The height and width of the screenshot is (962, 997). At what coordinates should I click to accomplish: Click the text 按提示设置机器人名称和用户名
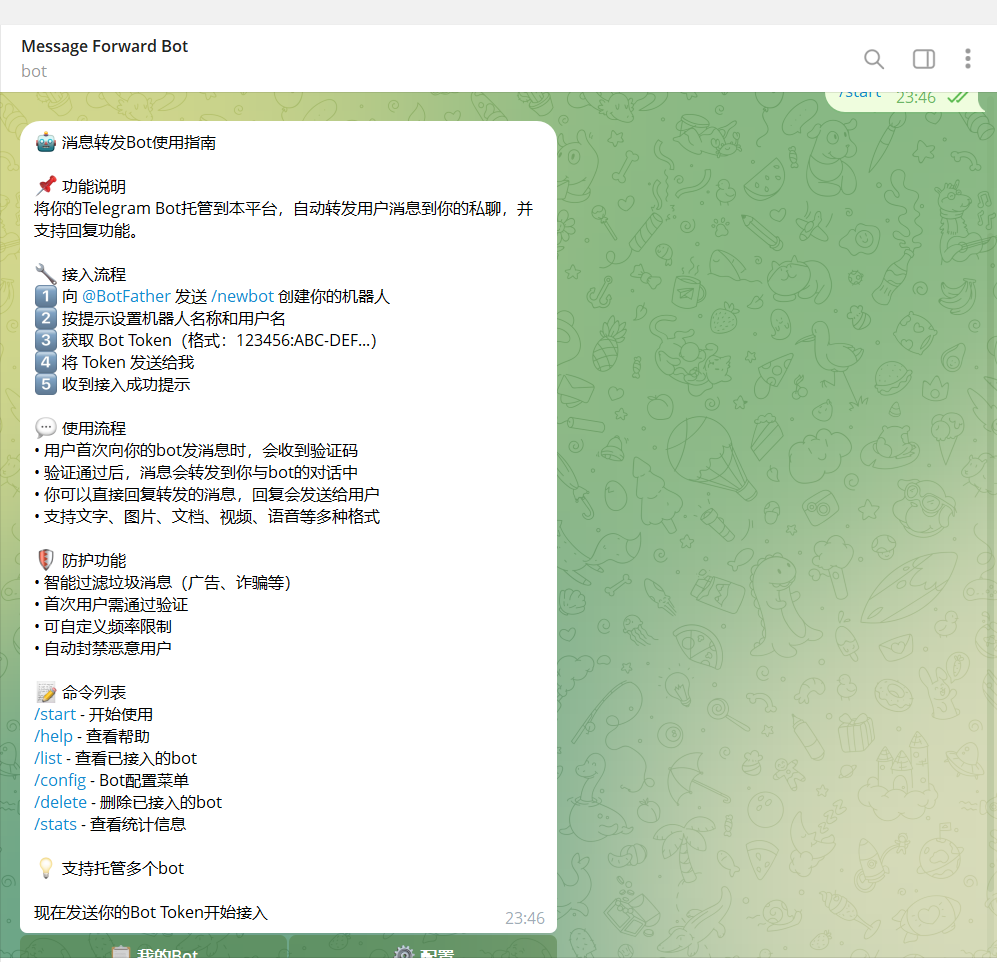pos(174,319)
